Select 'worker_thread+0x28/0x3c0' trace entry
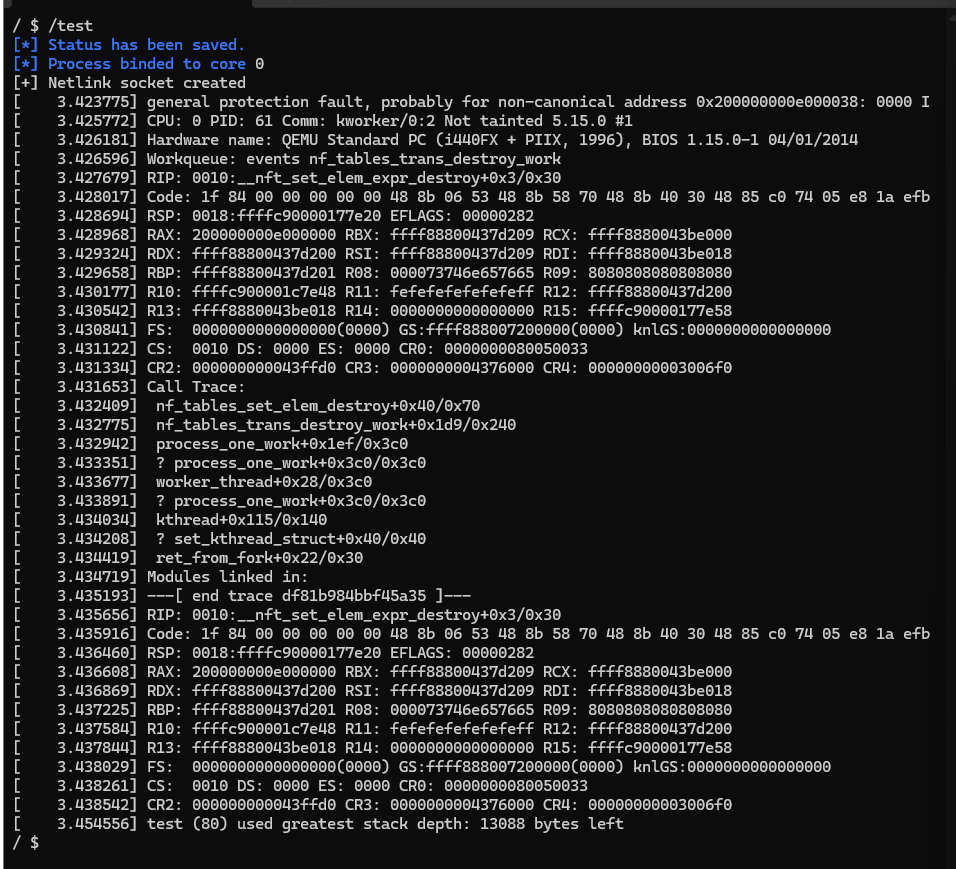Image resolution: width=956 pixels, height=869 pixels. [264, 482]
